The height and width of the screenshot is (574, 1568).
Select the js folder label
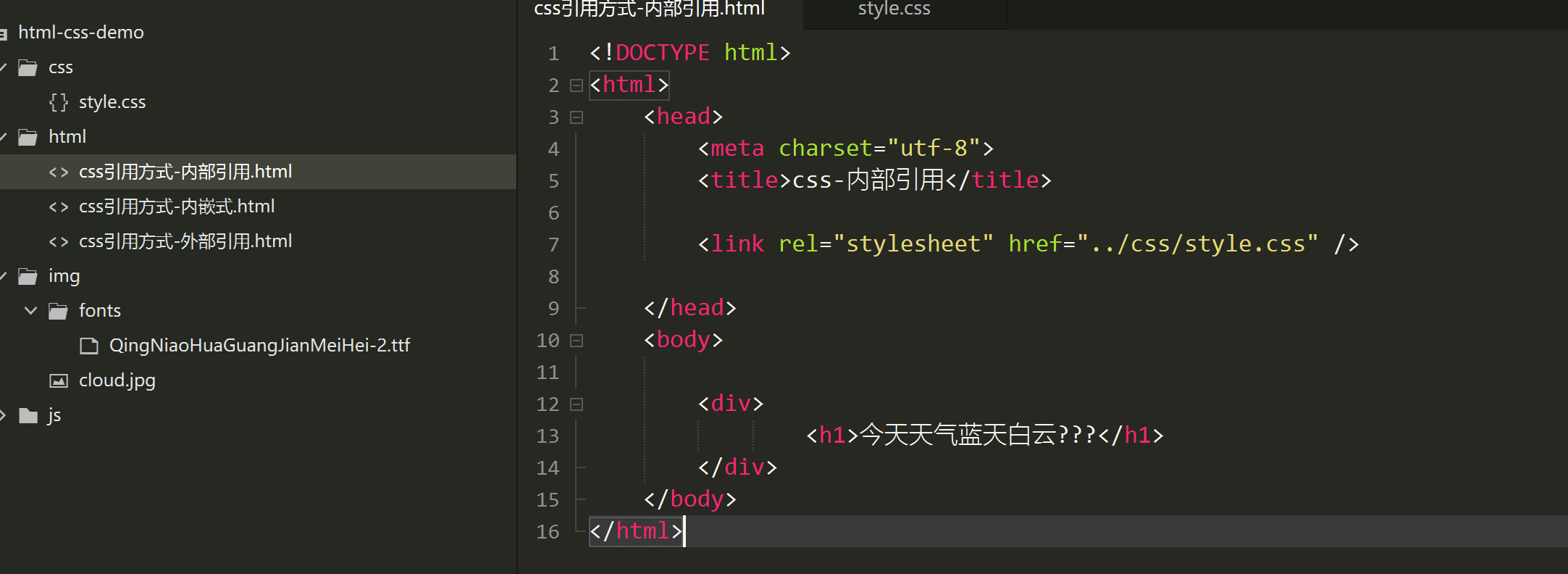click(x=54, y=415)
